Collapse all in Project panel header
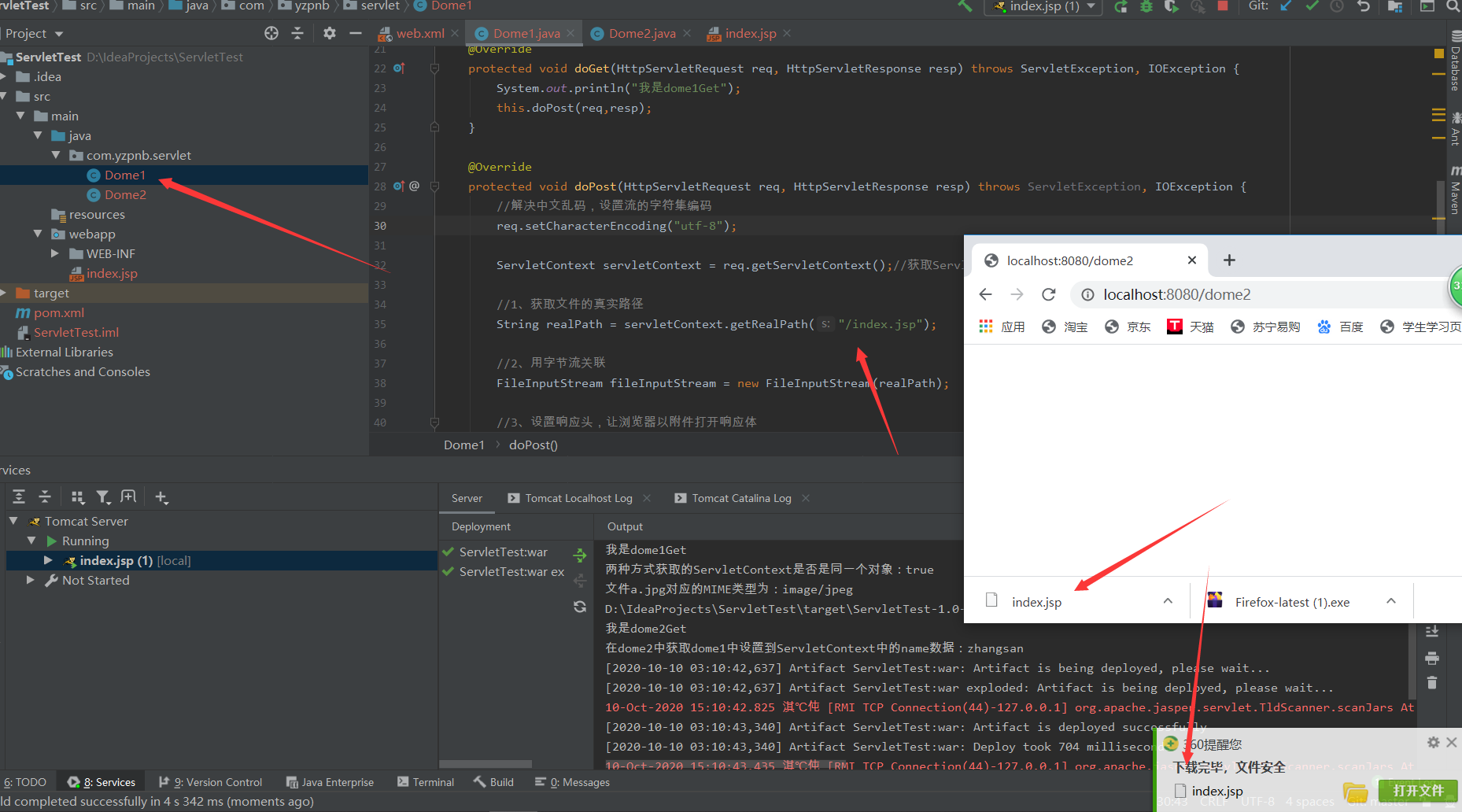Screen dimensions: 1462x812 pyautogui.click(x=297, y=33)
